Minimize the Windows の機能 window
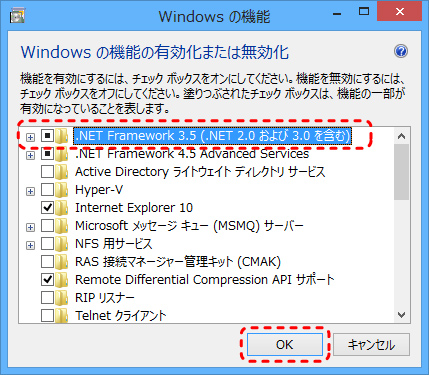 pyautogui.click(x=337, y=13)
